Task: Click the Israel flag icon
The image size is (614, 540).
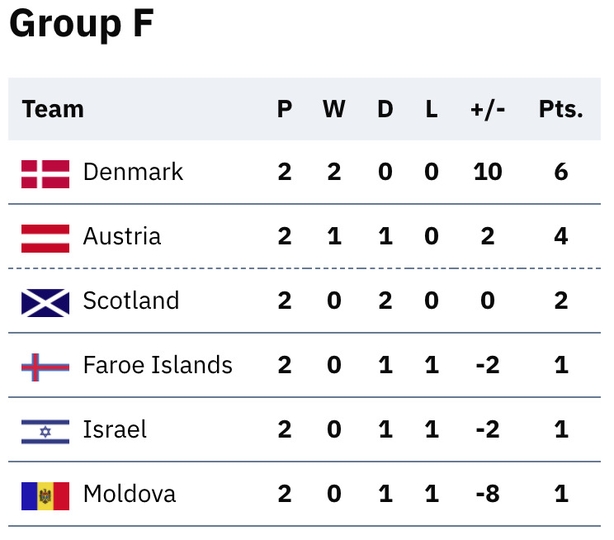Action: tap(45, 432)
